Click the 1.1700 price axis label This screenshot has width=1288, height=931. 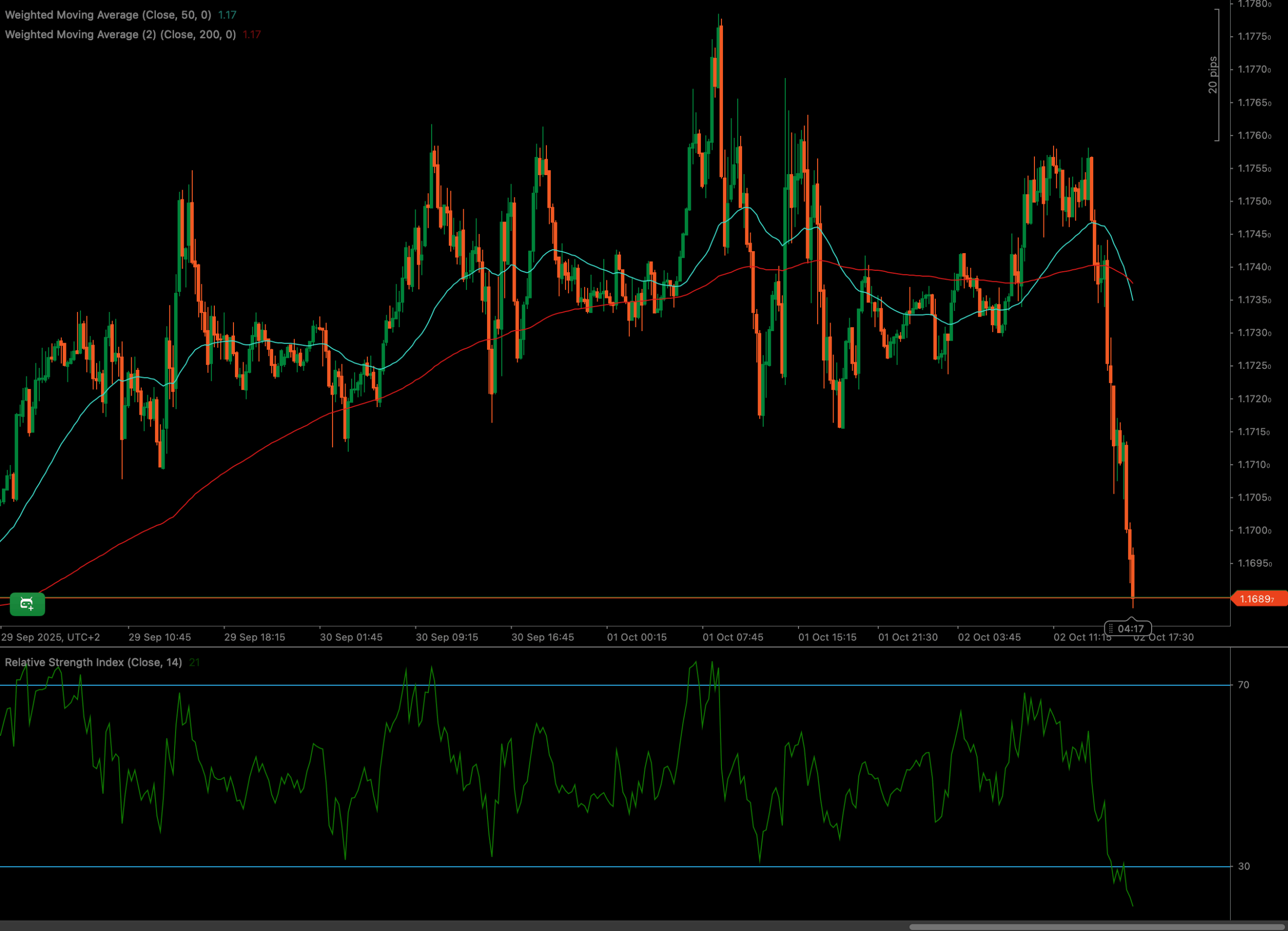click(x=1254, y=530)
